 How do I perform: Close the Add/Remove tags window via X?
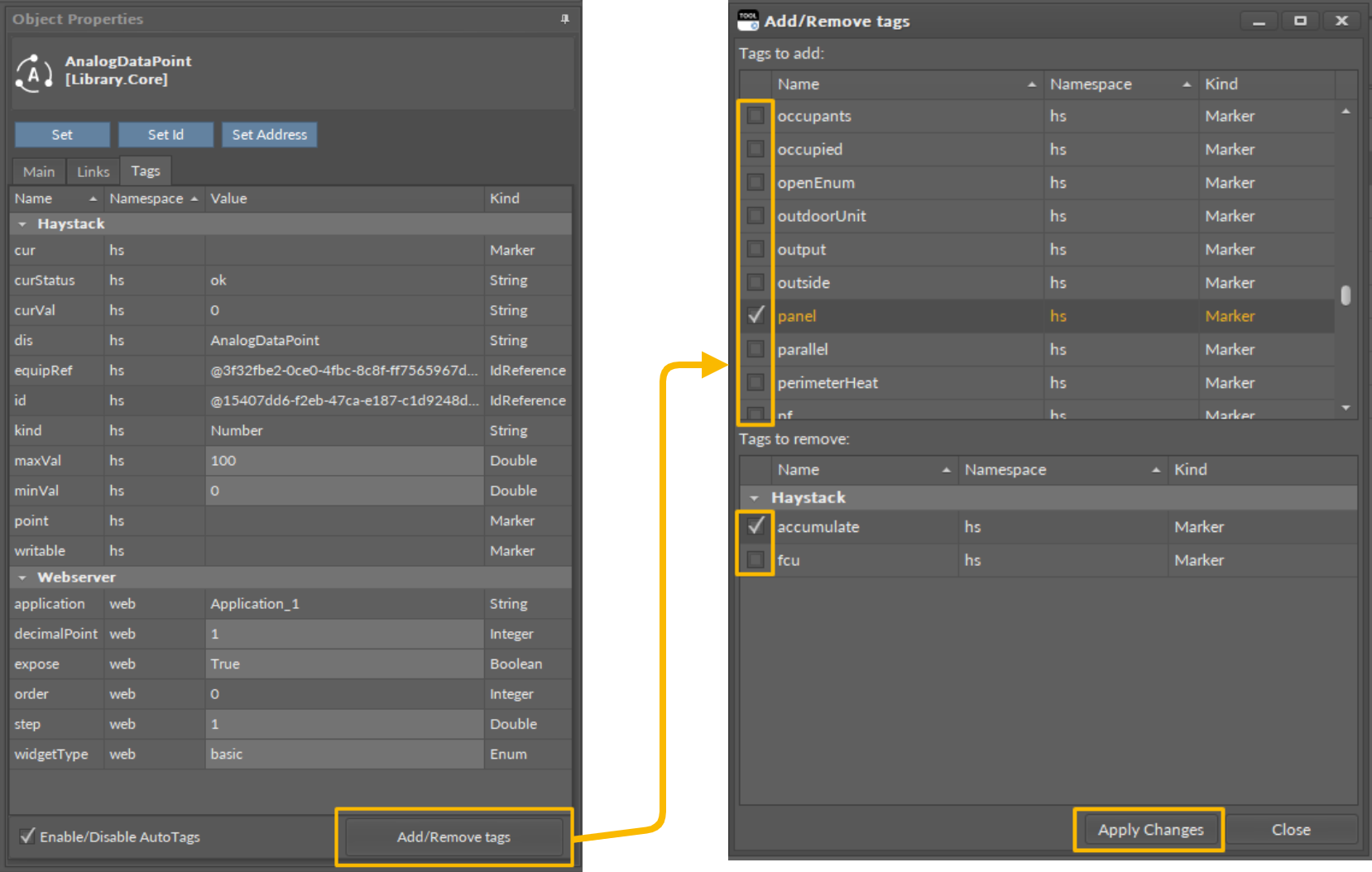(x=1341, y=21)
